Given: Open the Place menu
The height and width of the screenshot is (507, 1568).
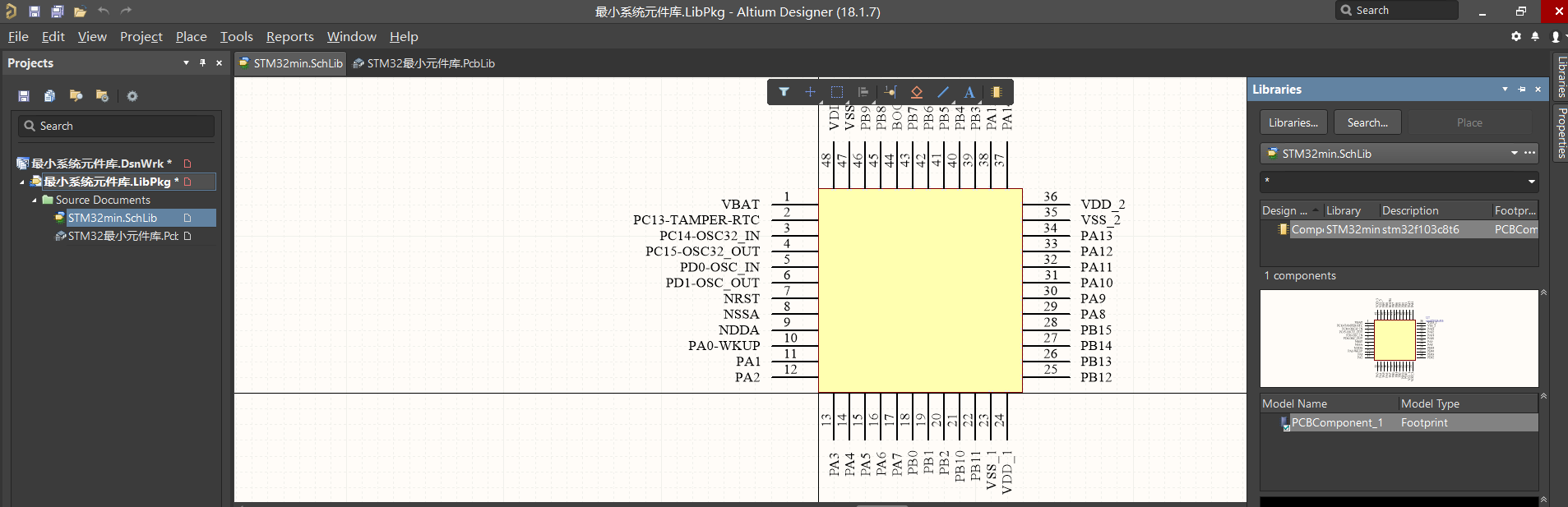Looking at the screenshot, I should click(x=192, y=36).
